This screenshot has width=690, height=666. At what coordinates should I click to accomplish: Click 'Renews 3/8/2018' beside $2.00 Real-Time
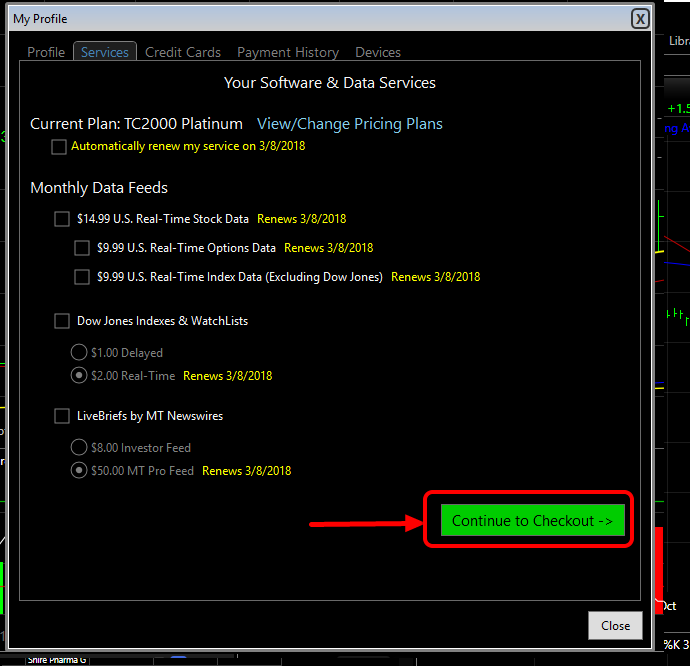coord(228,376)
